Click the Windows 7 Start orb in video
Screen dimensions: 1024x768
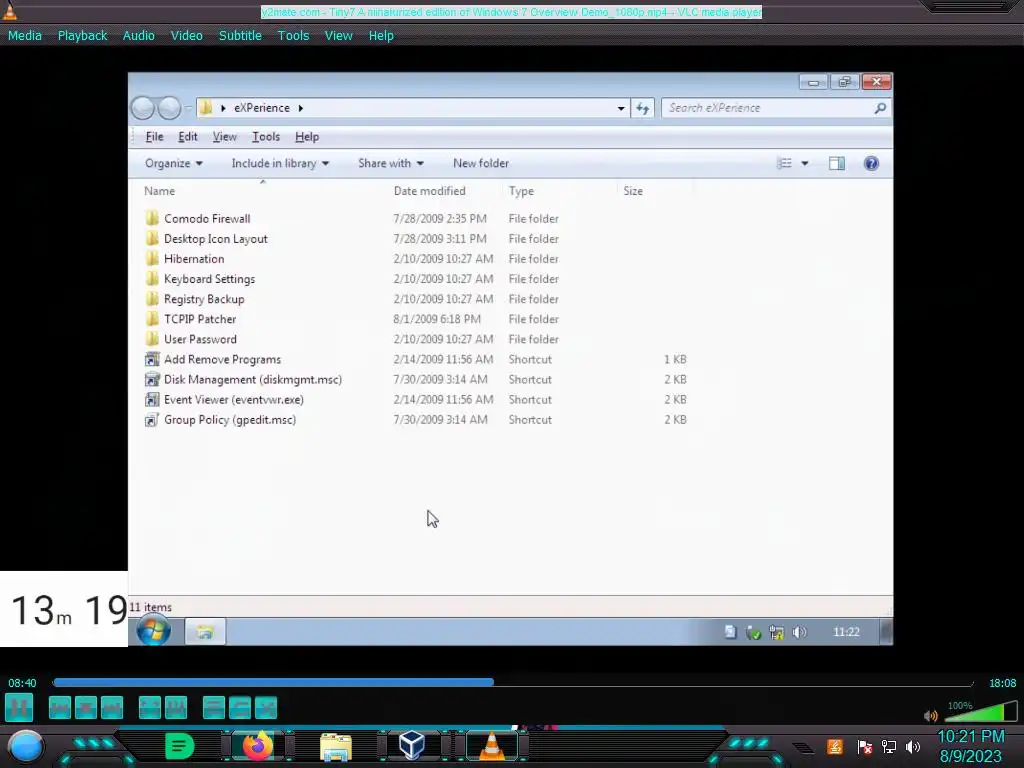153,631
